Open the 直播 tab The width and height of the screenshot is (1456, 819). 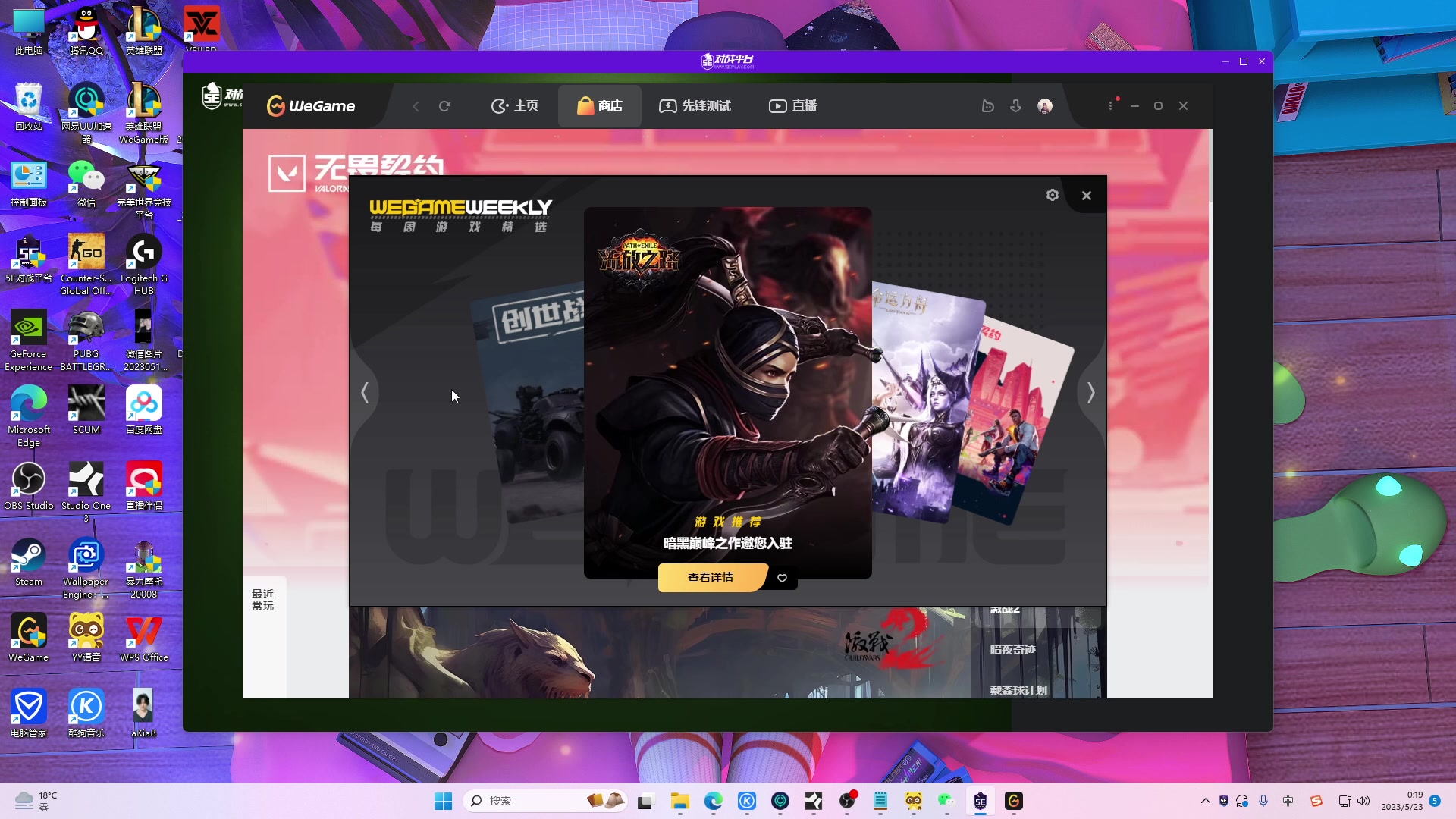(x=793, y=106)
